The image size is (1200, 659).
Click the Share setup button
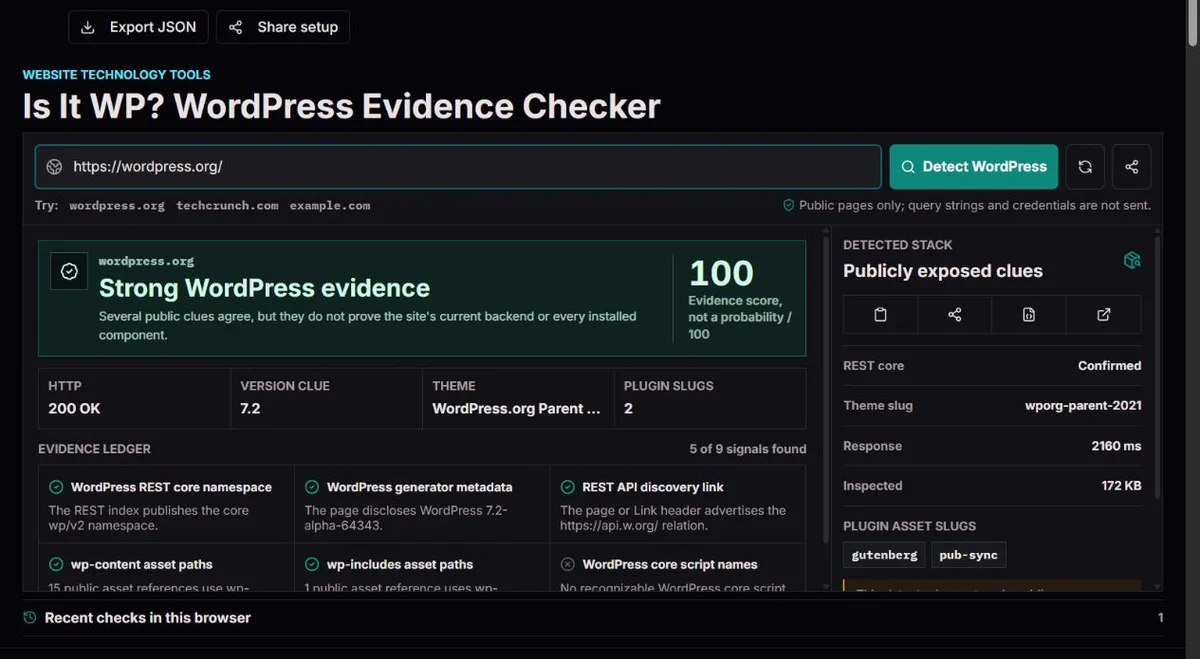(283, 27)
